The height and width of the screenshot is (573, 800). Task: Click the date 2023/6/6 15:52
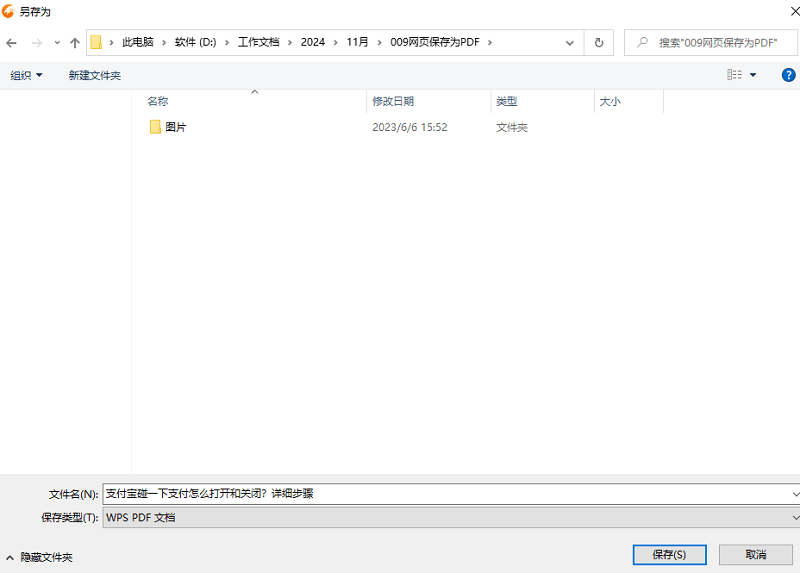coord(410,127)
